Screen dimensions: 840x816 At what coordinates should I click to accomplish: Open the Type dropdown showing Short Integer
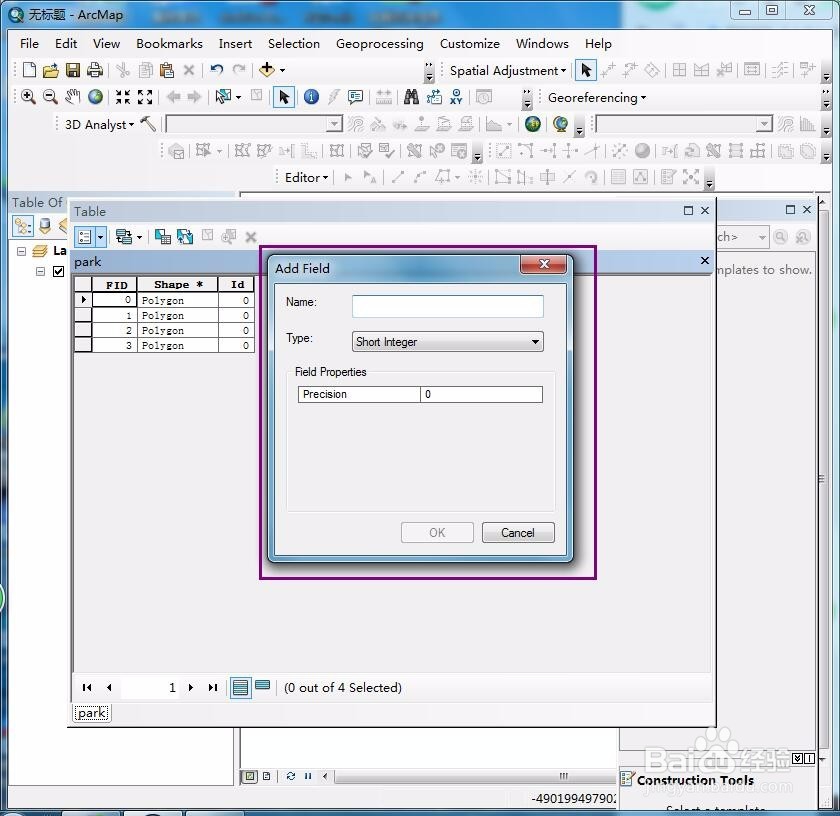pos(447,342)
